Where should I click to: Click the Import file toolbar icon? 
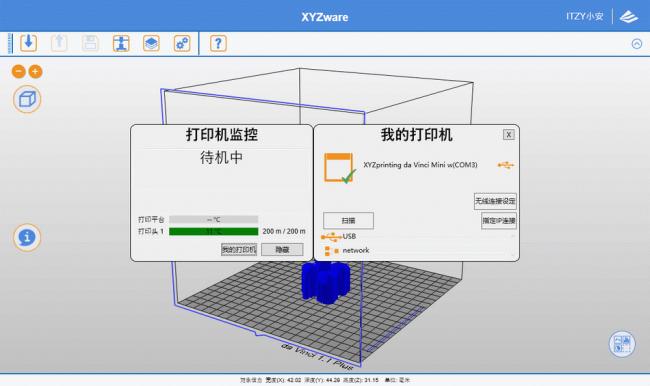pyautogui.click(x=29, y=43)
